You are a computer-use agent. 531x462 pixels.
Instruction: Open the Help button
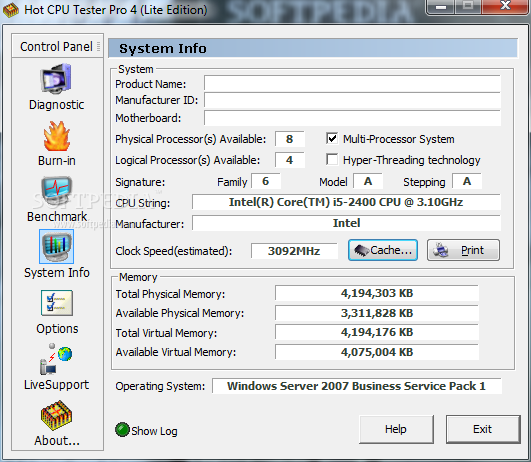(x=396, y=429)
